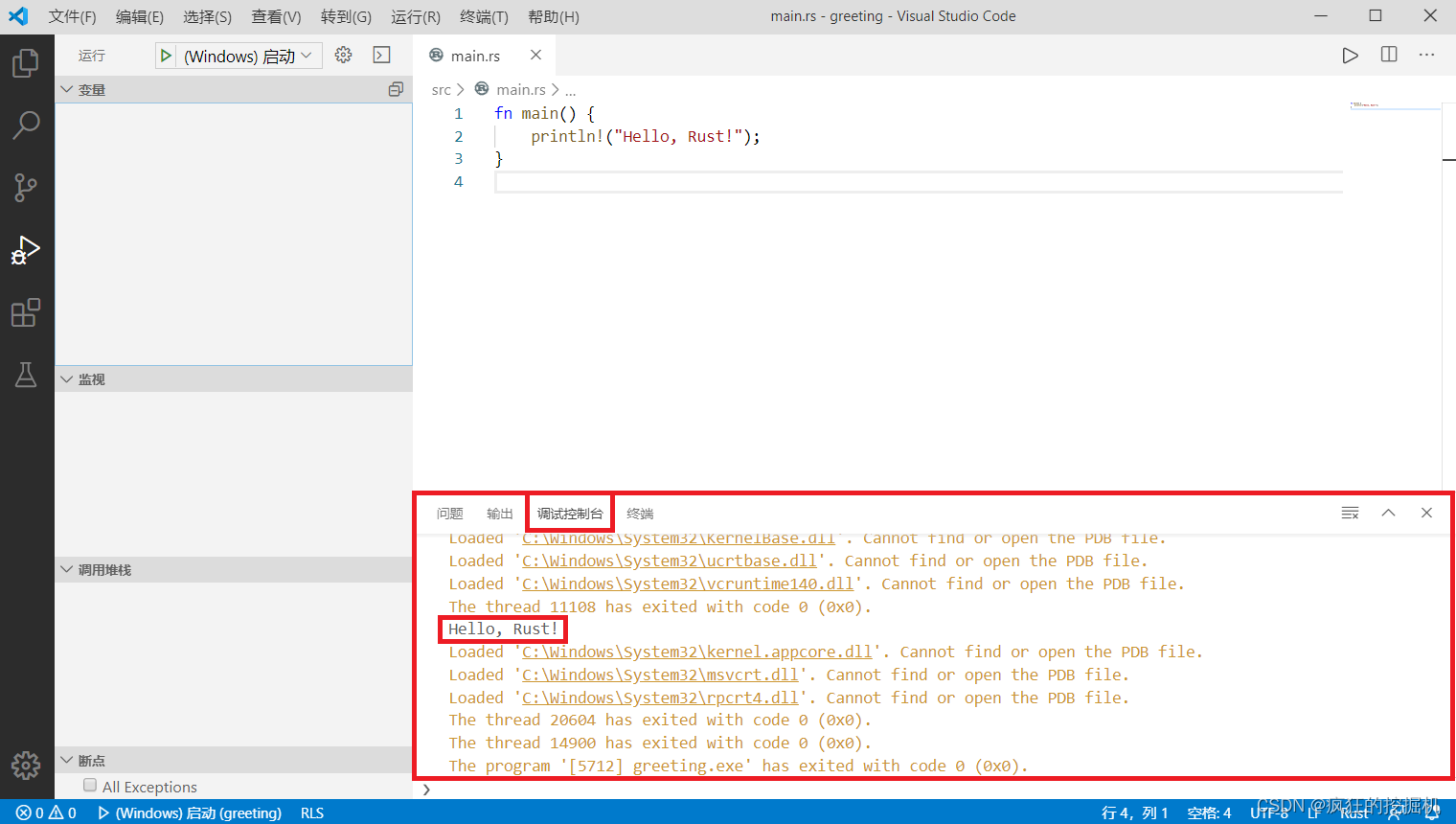Click the src breadcrumb above the editor
Image resolution: width=1456 pixels, height=824 pixels.
pos(443,89)
